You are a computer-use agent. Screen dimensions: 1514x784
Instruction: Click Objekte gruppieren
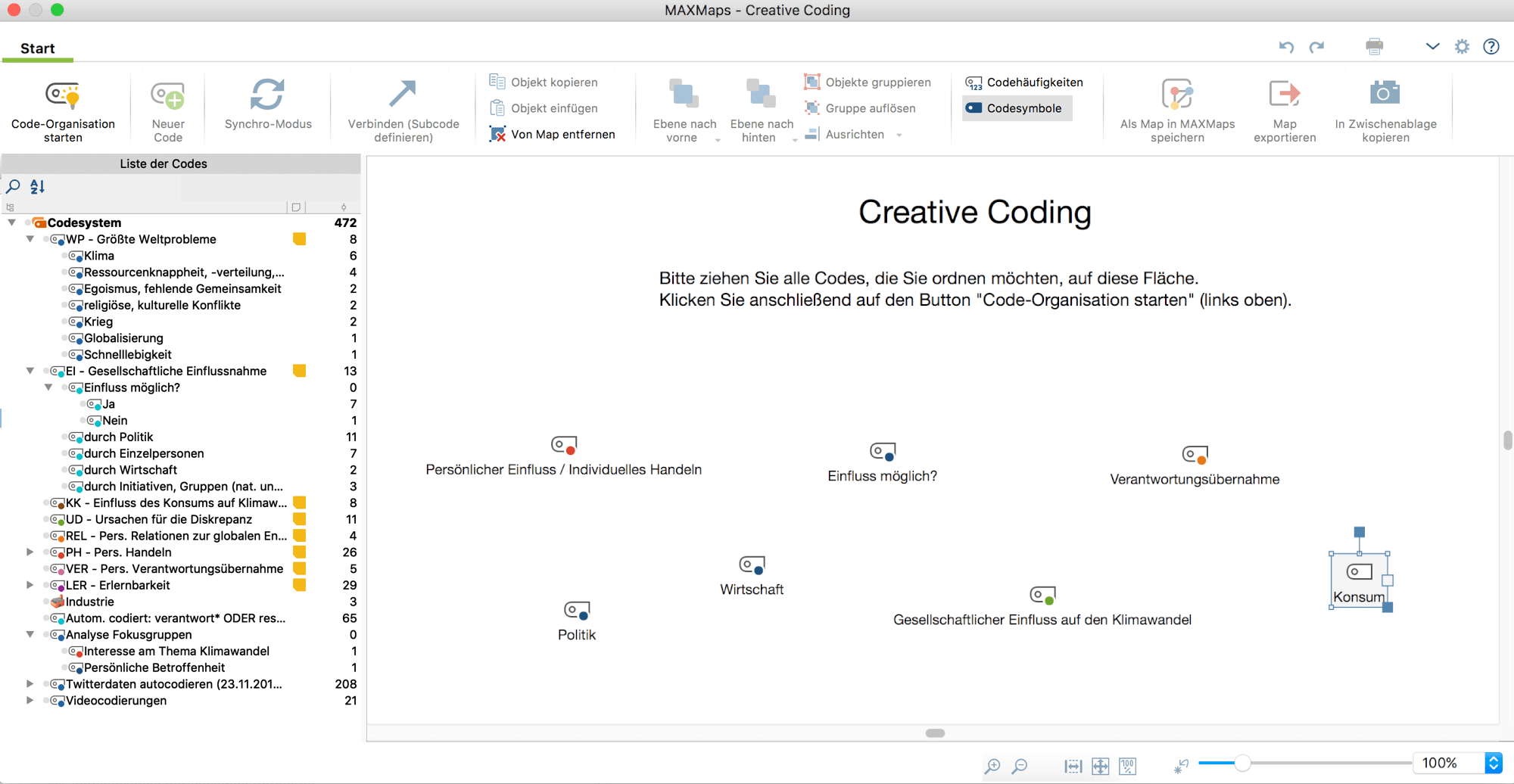[868, 82]
